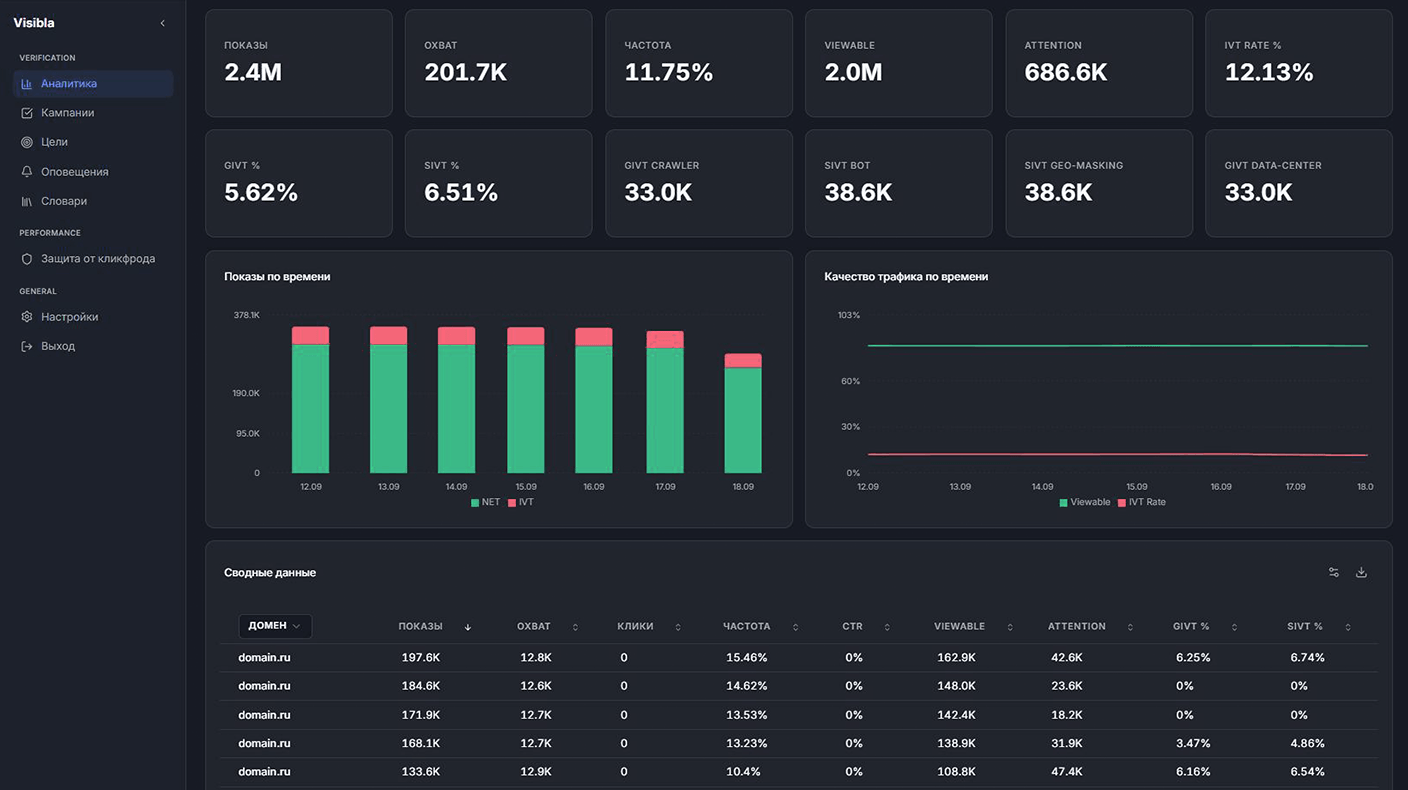Sort by Клики column arrows
This screenshot has height=790, width=1408.
678,627
